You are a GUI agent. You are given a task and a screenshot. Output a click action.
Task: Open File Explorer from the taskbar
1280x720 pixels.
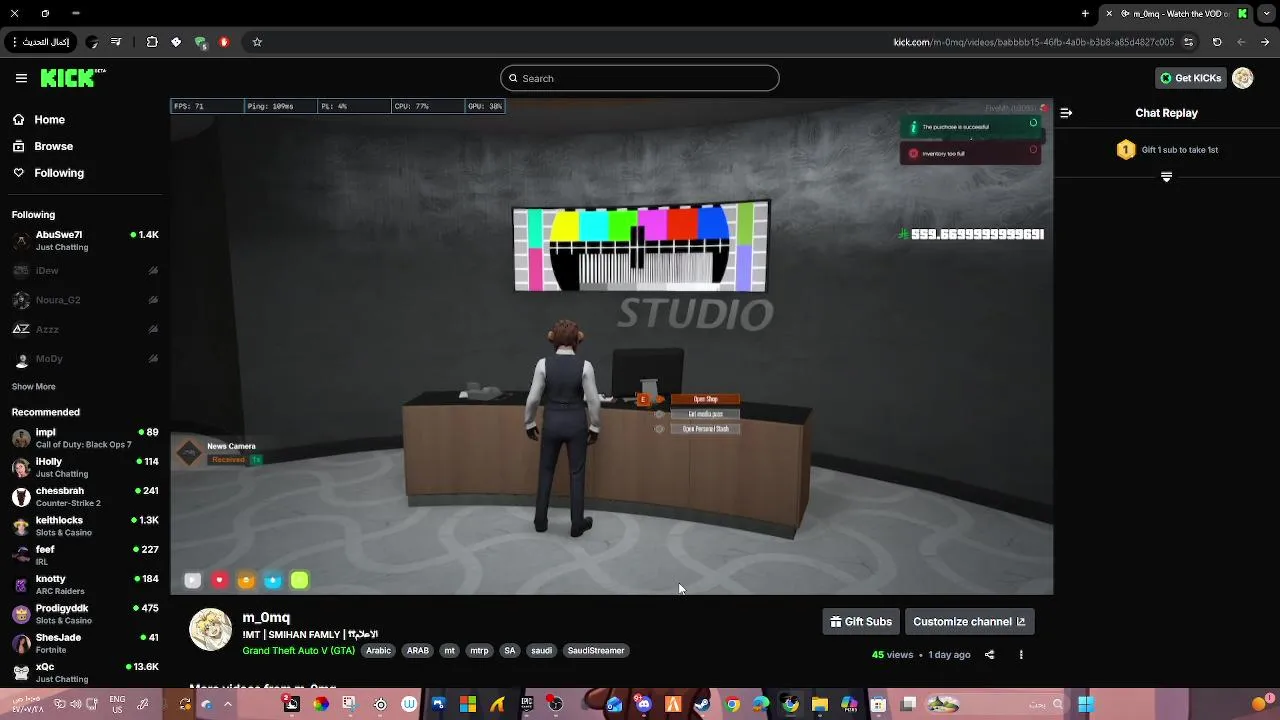[820, 704]
